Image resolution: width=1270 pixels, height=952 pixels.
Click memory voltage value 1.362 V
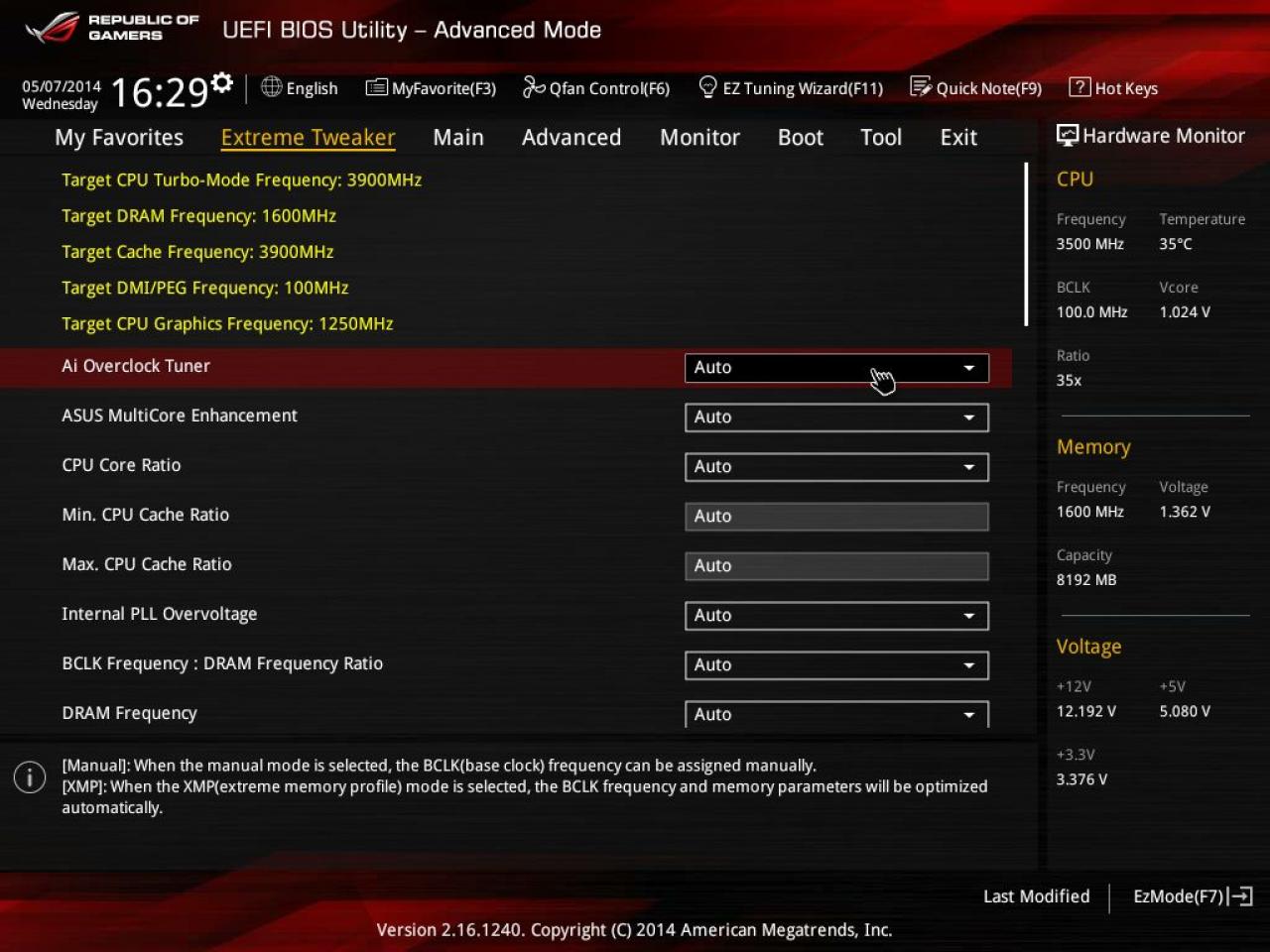tap(1185, 512)
